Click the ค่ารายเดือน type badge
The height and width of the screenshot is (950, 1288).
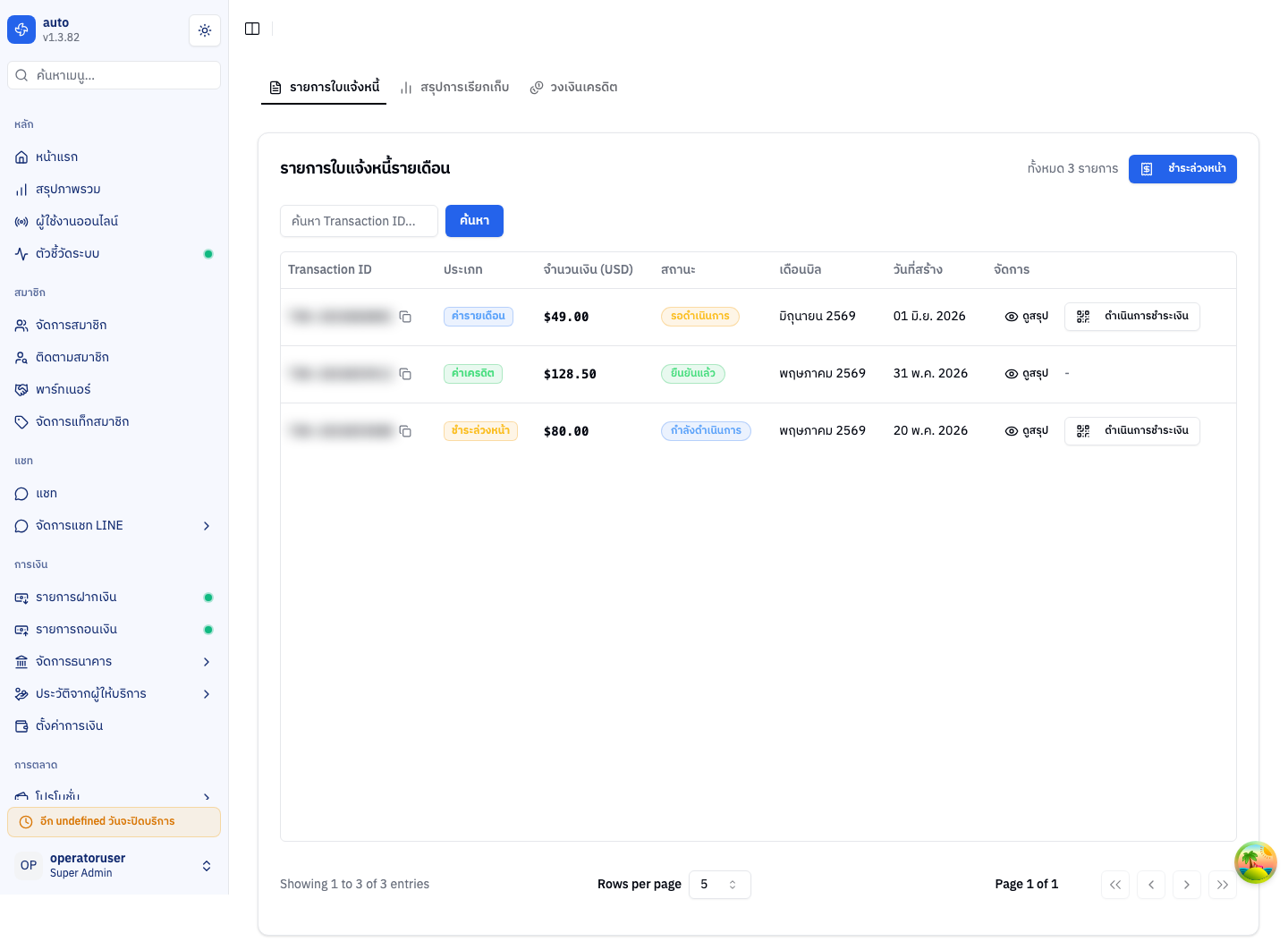(x=479, y=317)
